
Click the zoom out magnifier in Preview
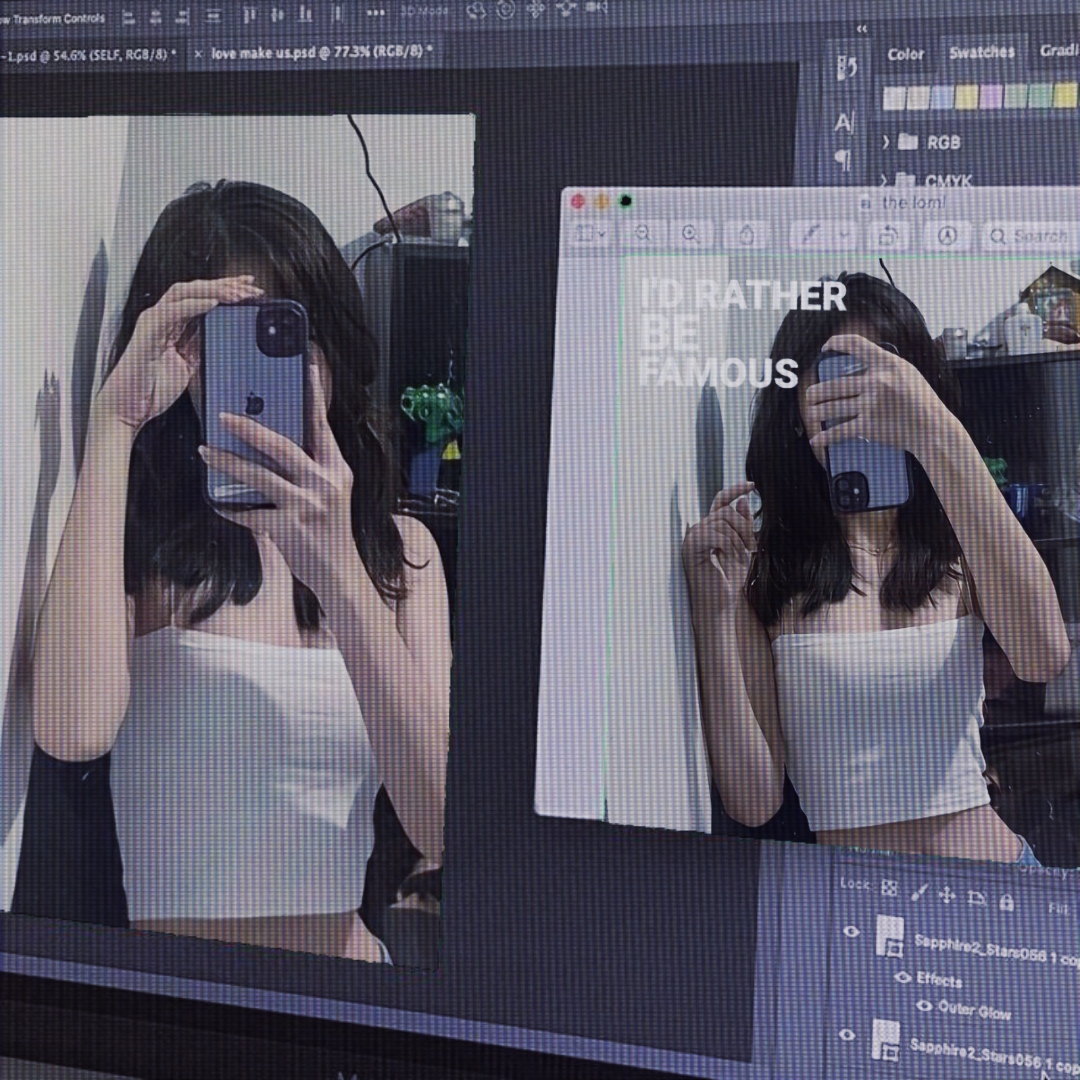[x=642, y=234]
